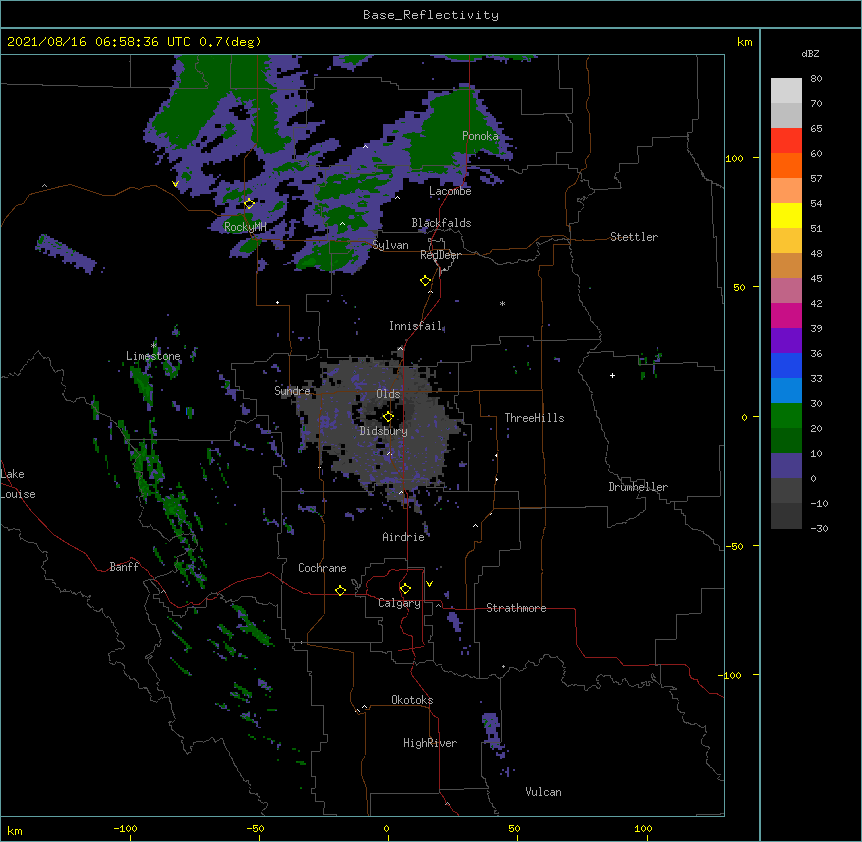Image resolution: width=862 pixels, height=842 pixels.
Task: Click the yellow diamond marker south of Red Deer
Action: tap(426, 281)
